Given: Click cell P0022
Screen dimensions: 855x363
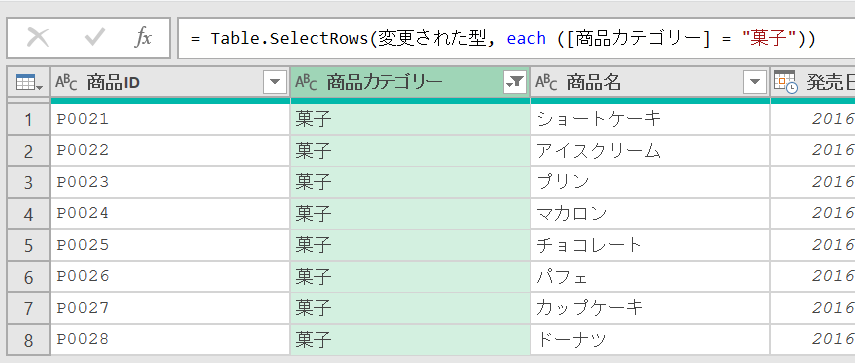Looking at the screenshot, I should click(170, 151).
